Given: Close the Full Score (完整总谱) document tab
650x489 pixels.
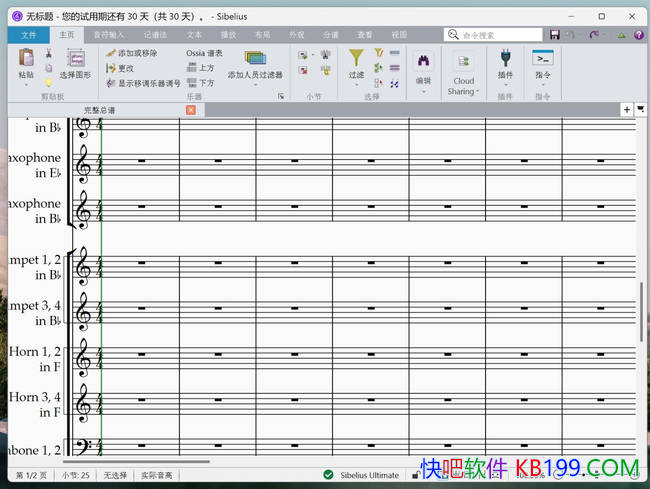Looking at the screenshot, I should pos(191,110).
